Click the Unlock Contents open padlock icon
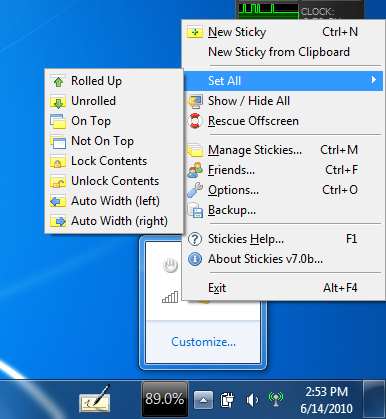Image resolution: width=386 pixels, height=419 pixels. (x=58, y=181)
